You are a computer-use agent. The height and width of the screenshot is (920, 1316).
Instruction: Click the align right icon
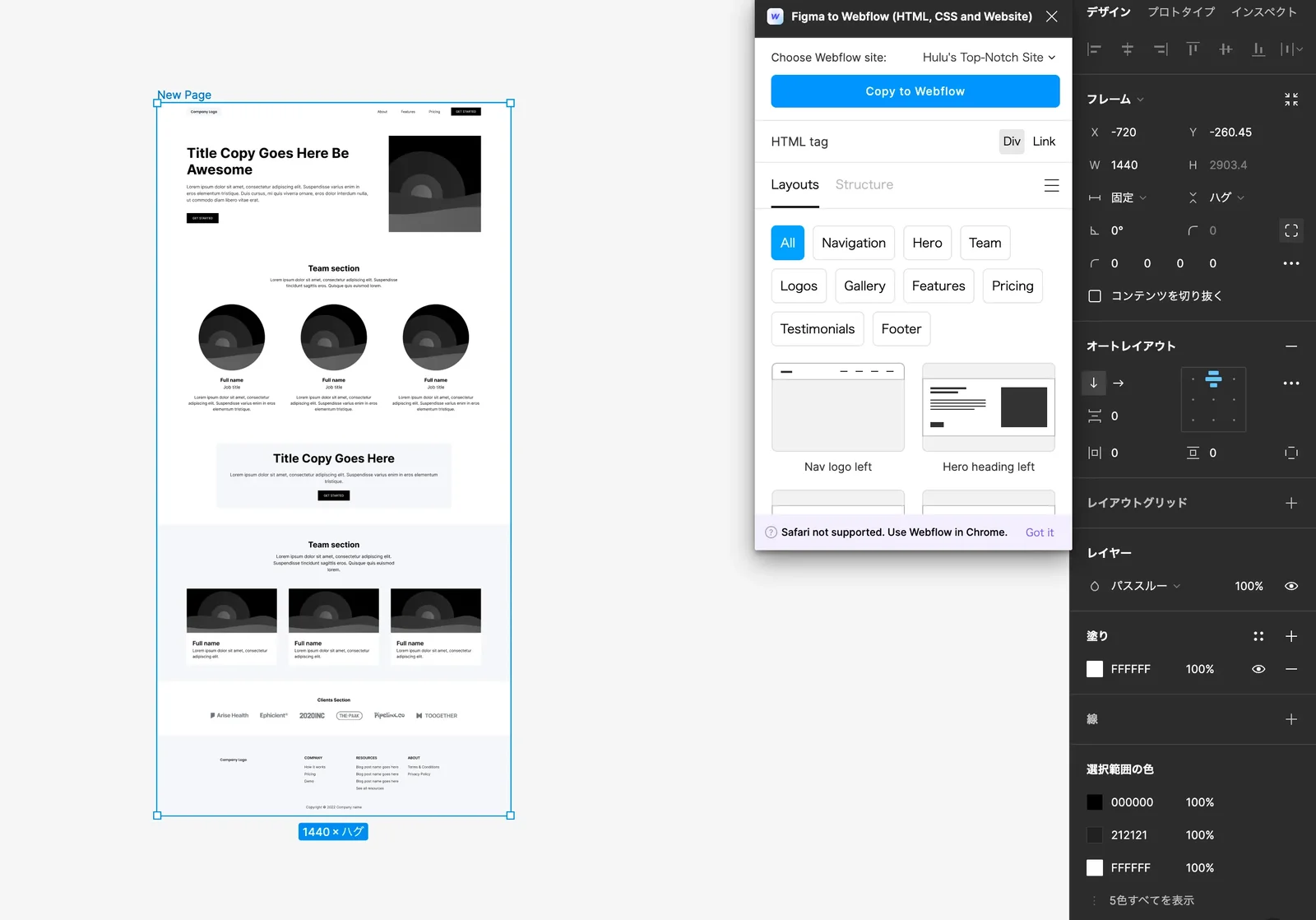click(1161, 49)
